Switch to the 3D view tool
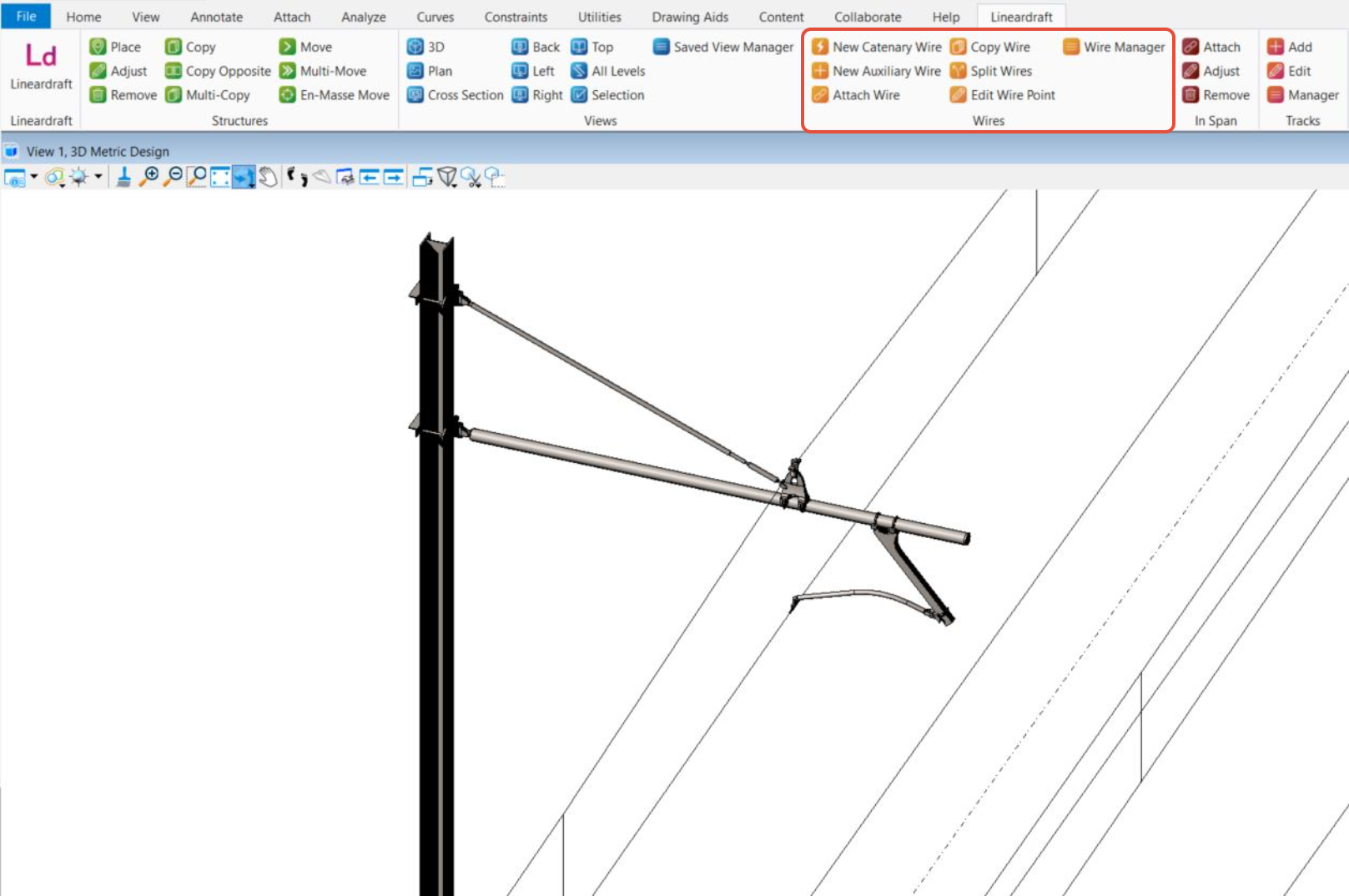Viewport: 1349px width, 896px height. point(425,47)
